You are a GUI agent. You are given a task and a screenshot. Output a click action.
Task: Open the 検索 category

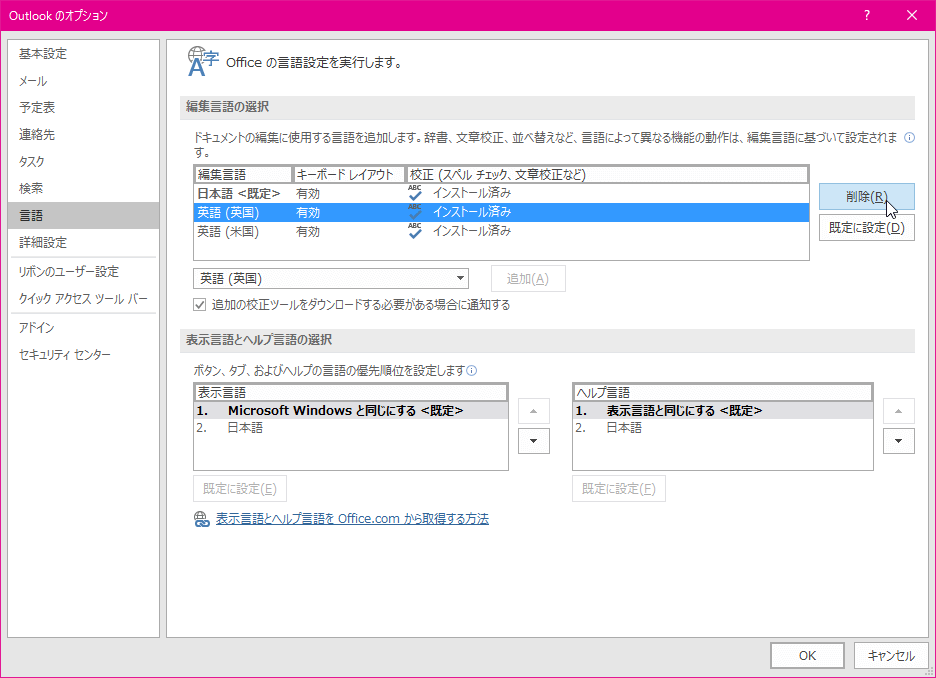point(84,188)
